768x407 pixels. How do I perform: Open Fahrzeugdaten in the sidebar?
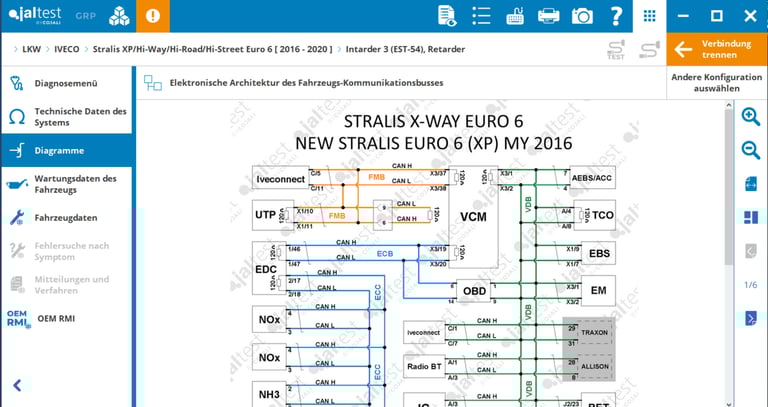(66, 217)
